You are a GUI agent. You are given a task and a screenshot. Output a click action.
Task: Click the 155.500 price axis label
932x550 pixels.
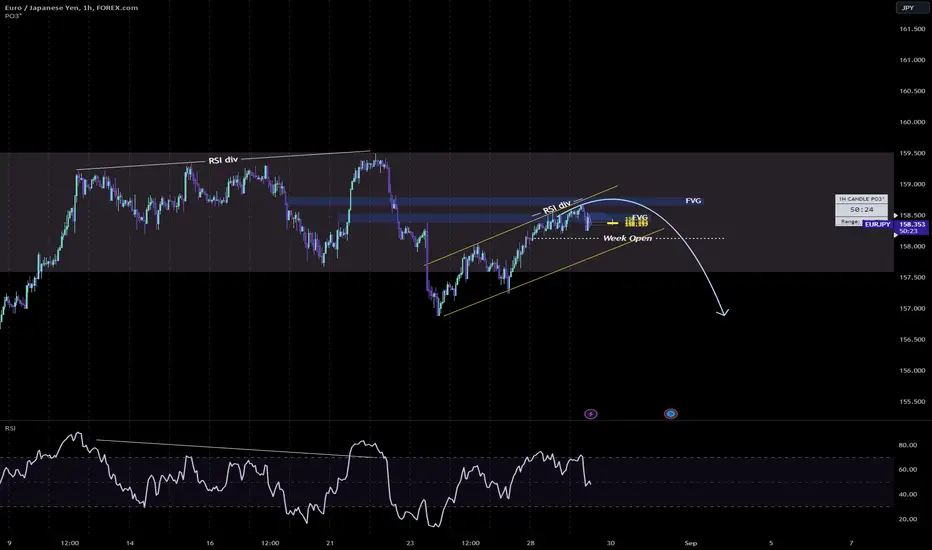[x=912, y=401]
